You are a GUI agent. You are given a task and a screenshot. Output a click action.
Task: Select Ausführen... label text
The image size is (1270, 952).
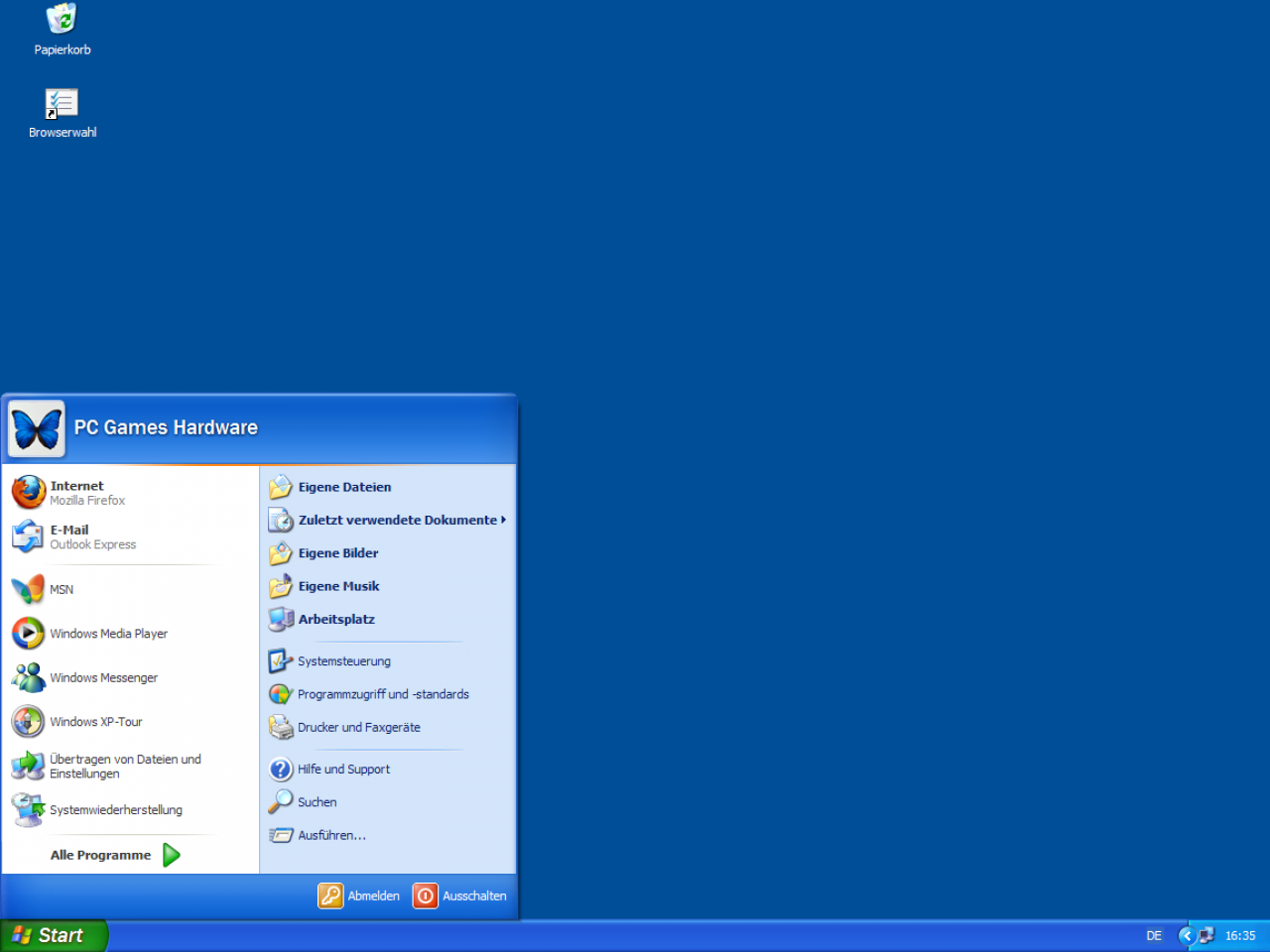[x=331, y=835]
